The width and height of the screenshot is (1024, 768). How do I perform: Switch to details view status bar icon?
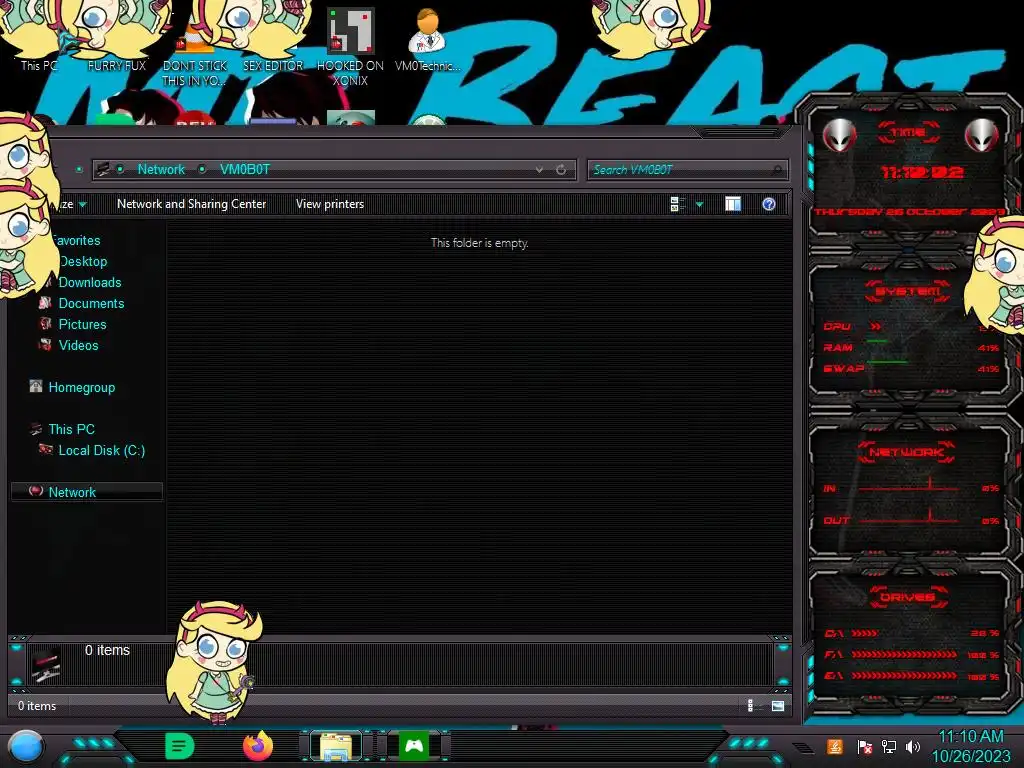tap(750, 705)
